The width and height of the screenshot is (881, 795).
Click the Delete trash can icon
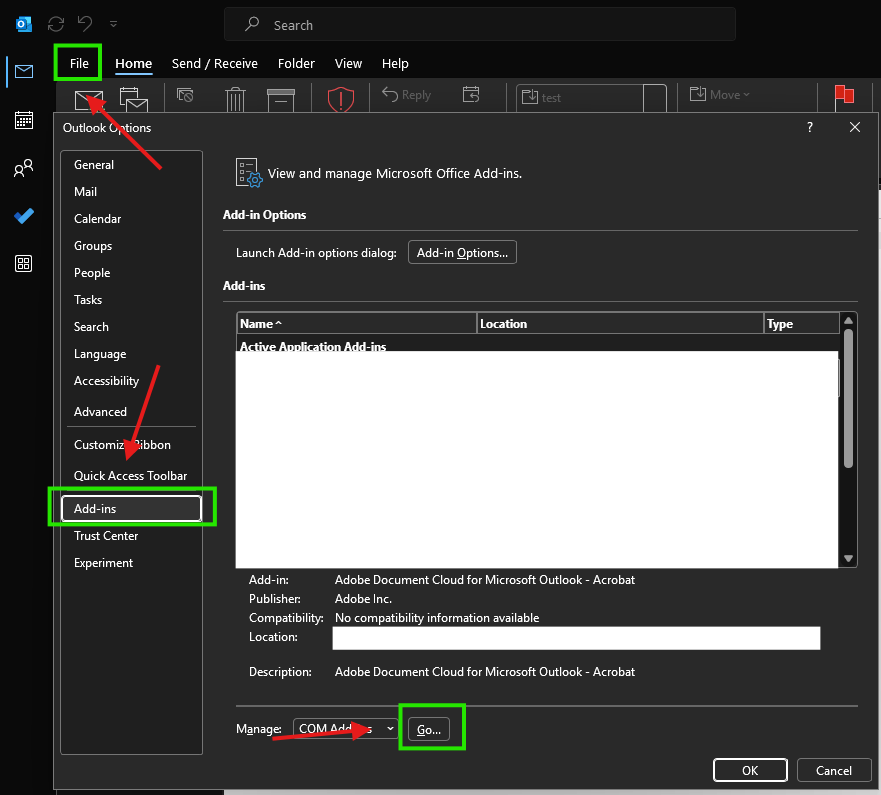(x=235, y=99)
